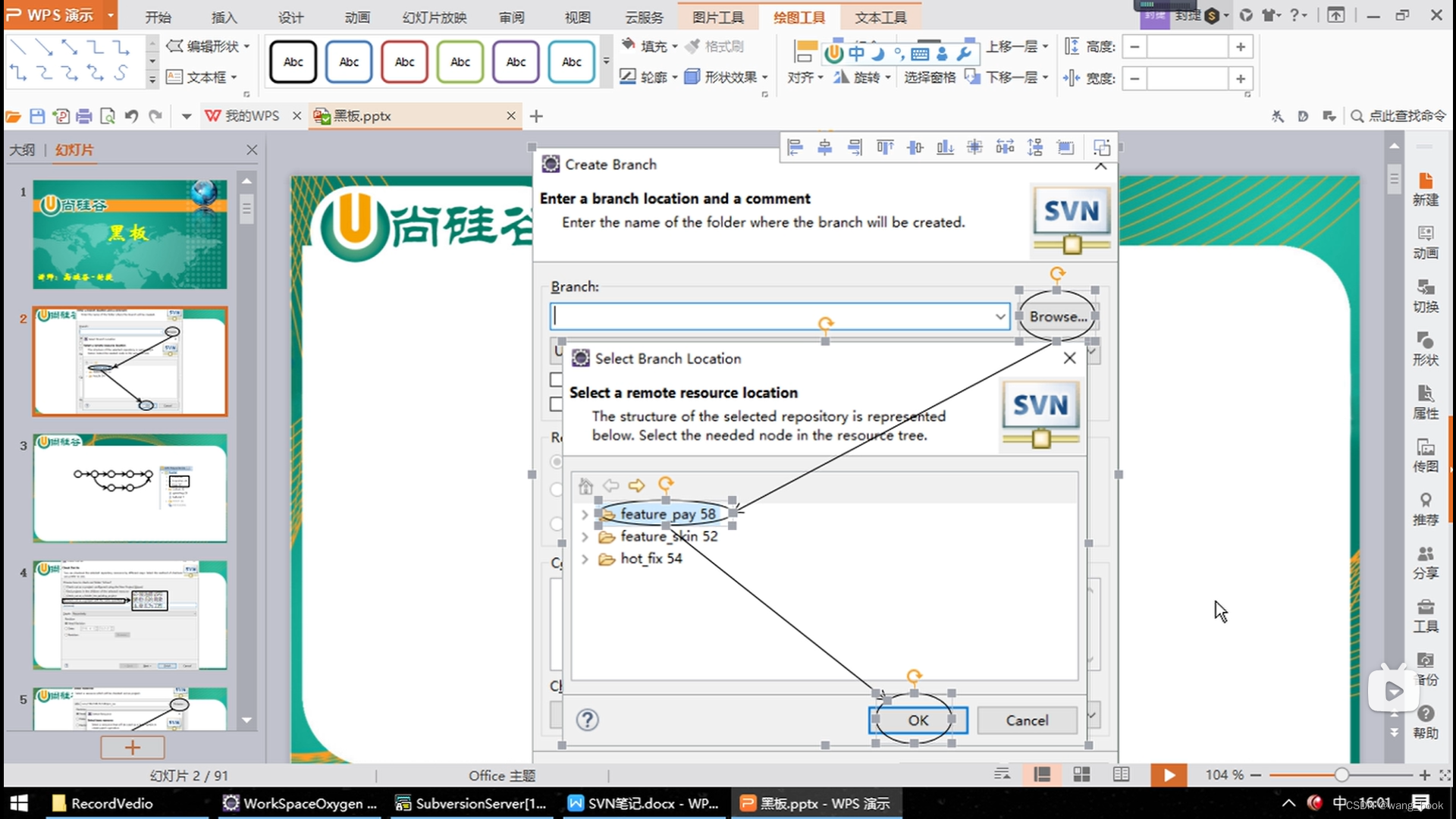1456x819 pixels.
Task: Expand the feature_skin_52 branch node
Action: pos(585,536)
